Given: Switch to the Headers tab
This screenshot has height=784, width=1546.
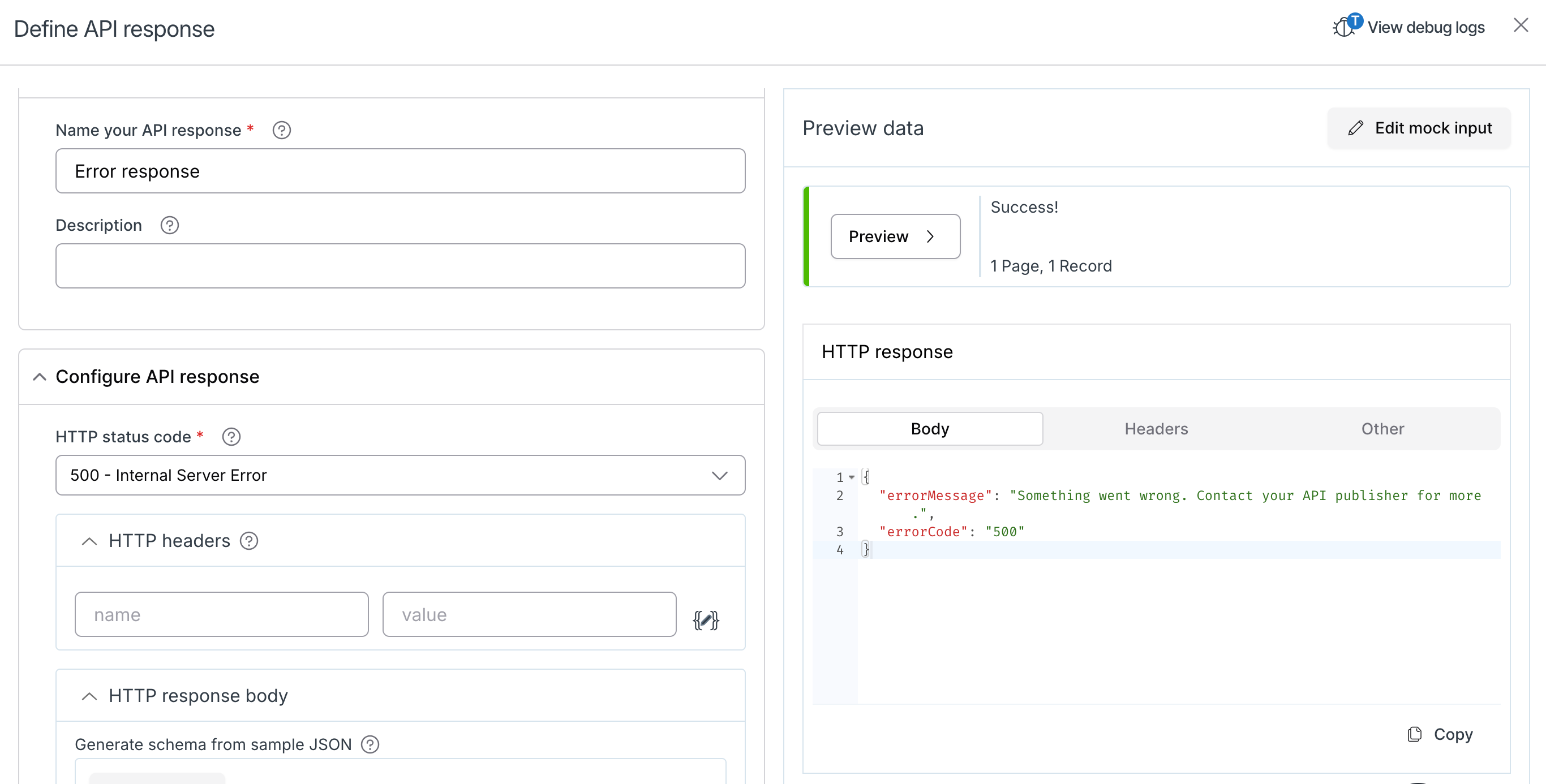Looking at the screenshot, I should 1156,429.
